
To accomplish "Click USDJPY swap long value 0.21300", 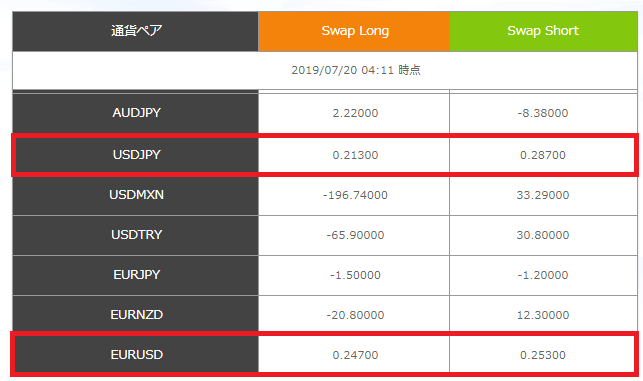I will point(355,155).
